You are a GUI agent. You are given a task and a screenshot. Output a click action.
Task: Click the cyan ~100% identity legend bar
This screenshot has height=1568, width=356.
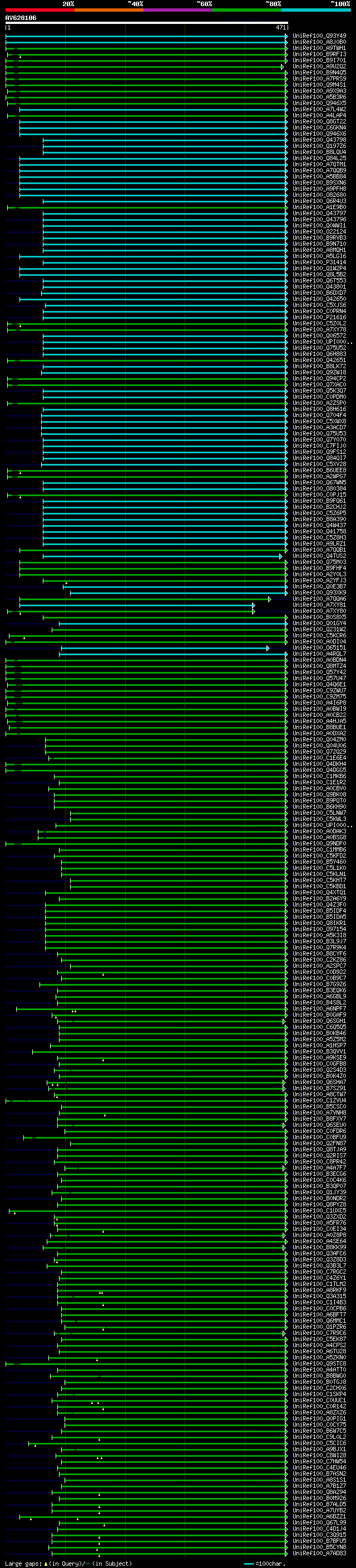(x=316, y=10)
